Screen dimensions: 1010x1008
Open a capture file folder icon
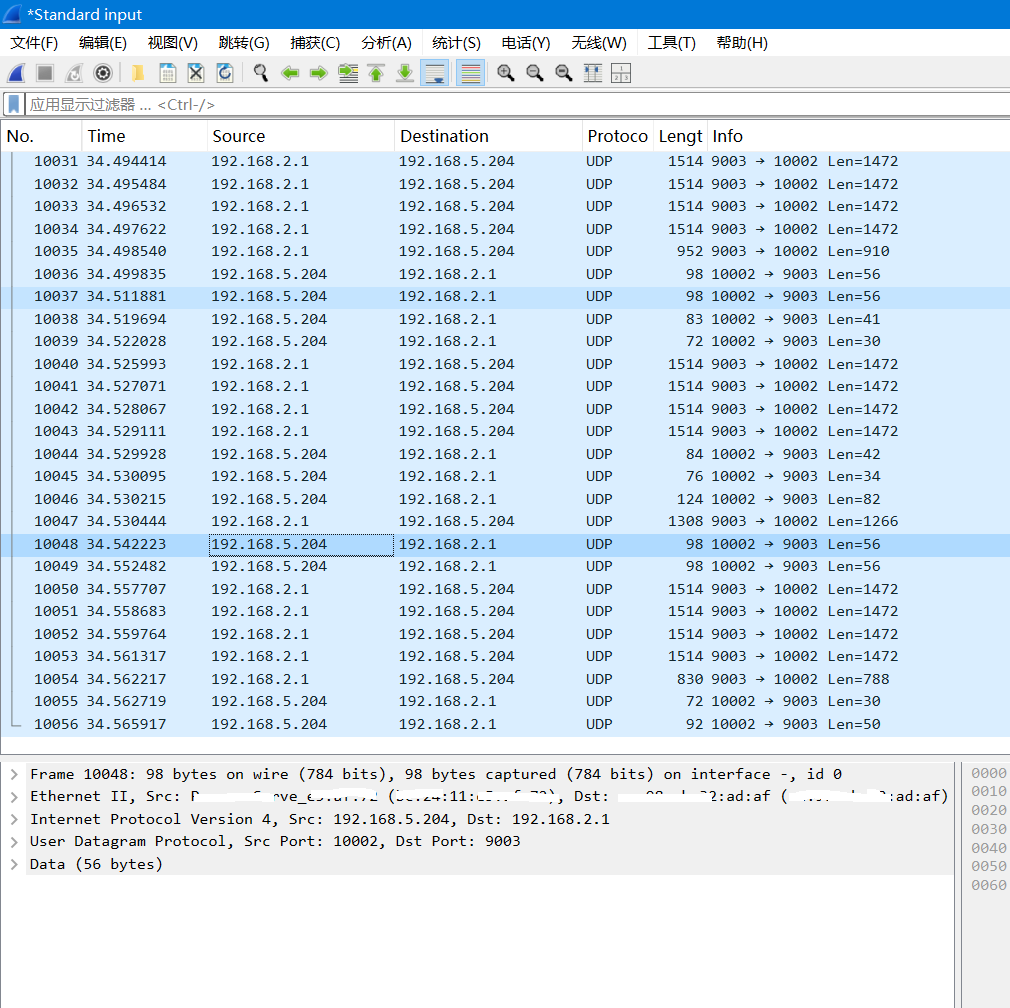[138, 73]
